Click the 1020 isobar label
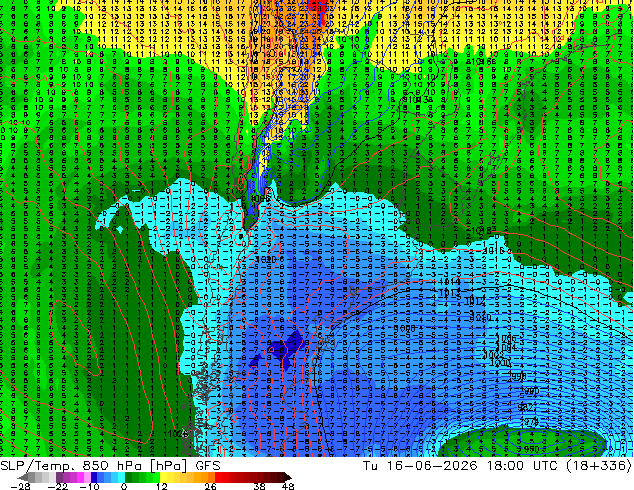Viewport: 634px width, 490px height. 265,259
